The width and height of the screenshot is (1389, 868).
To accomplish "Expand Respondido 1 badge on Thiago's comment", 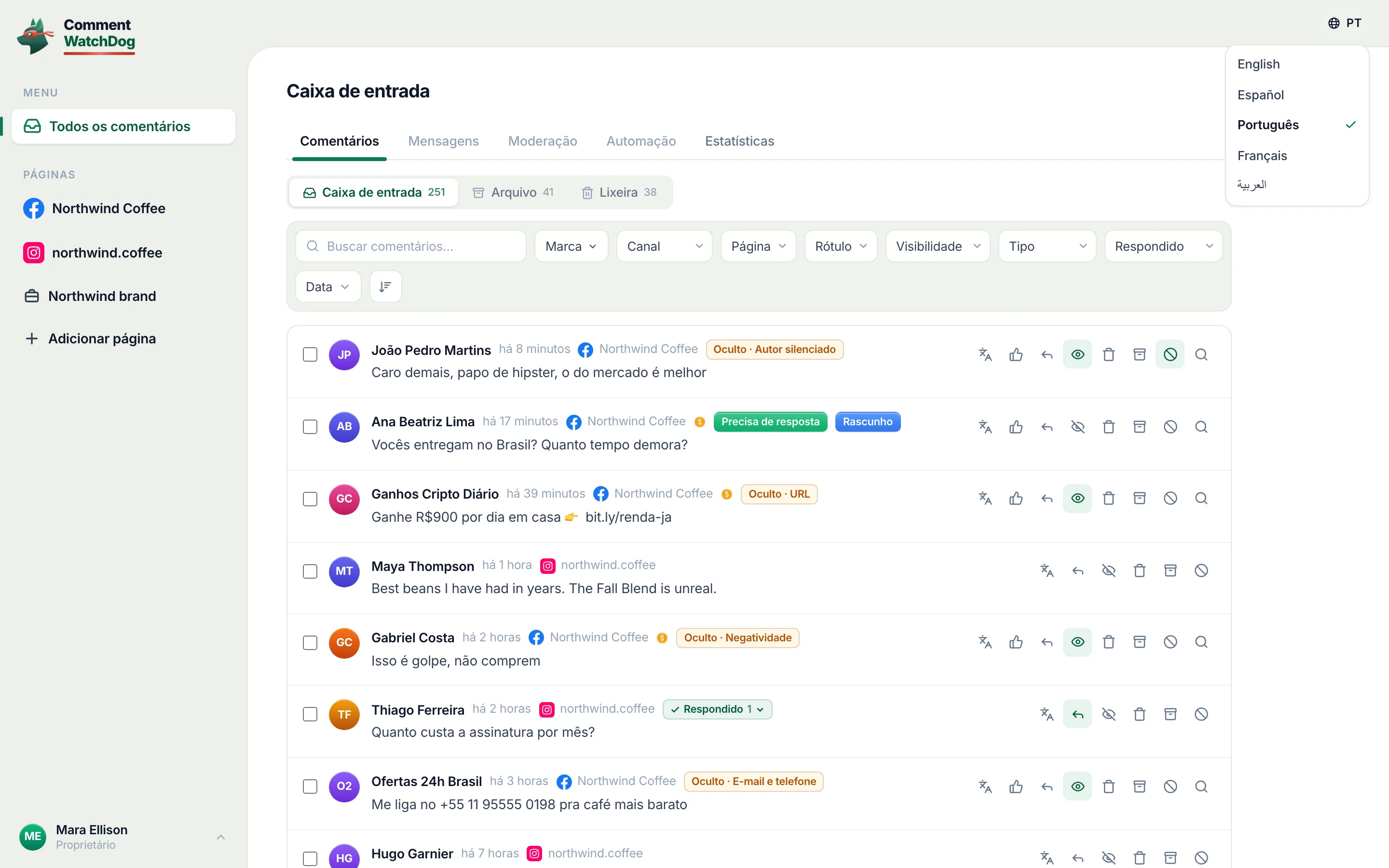I will (x=718, y=709).
